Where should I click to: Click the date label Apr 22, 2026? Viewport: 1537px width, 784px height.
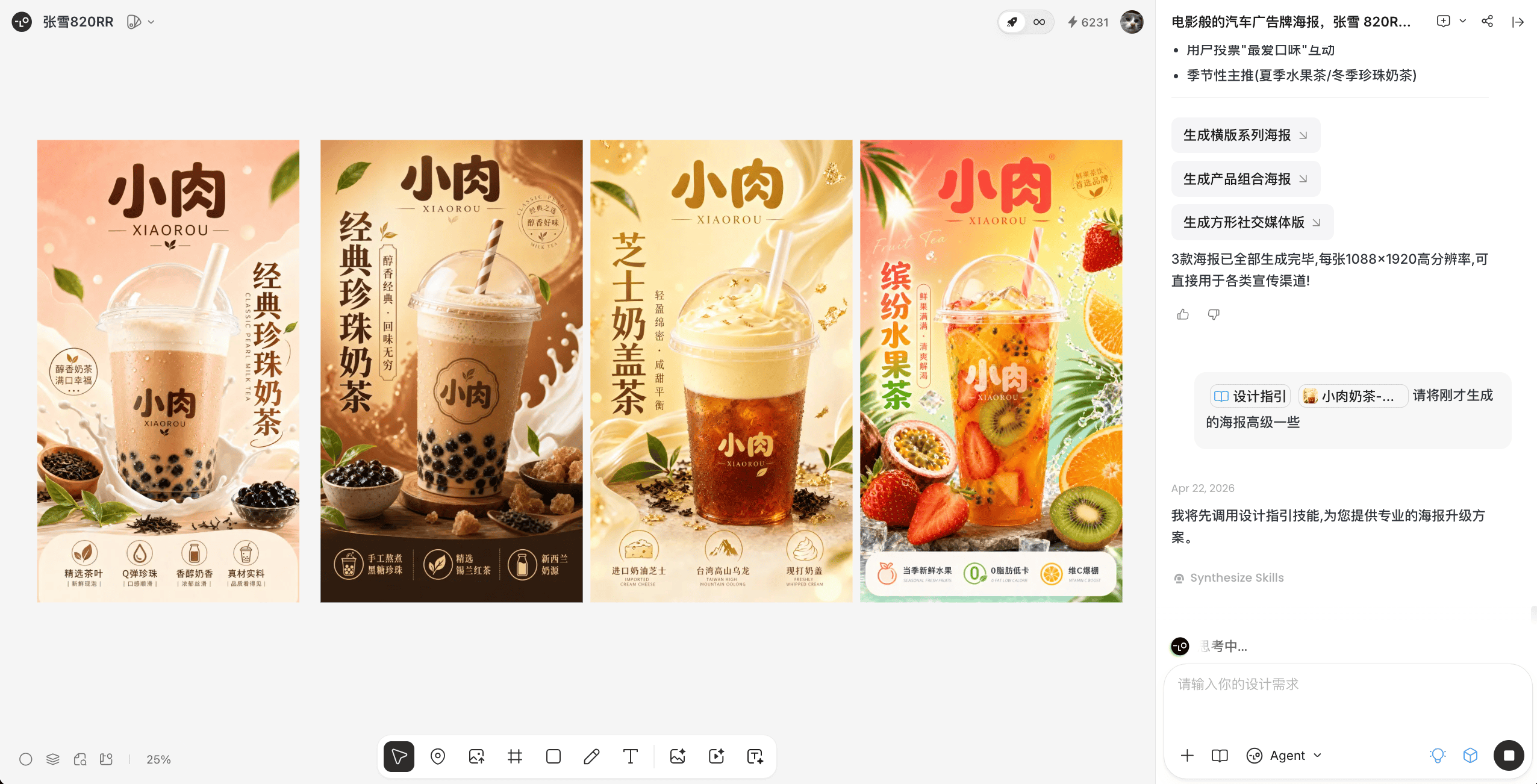[1203, 488]
